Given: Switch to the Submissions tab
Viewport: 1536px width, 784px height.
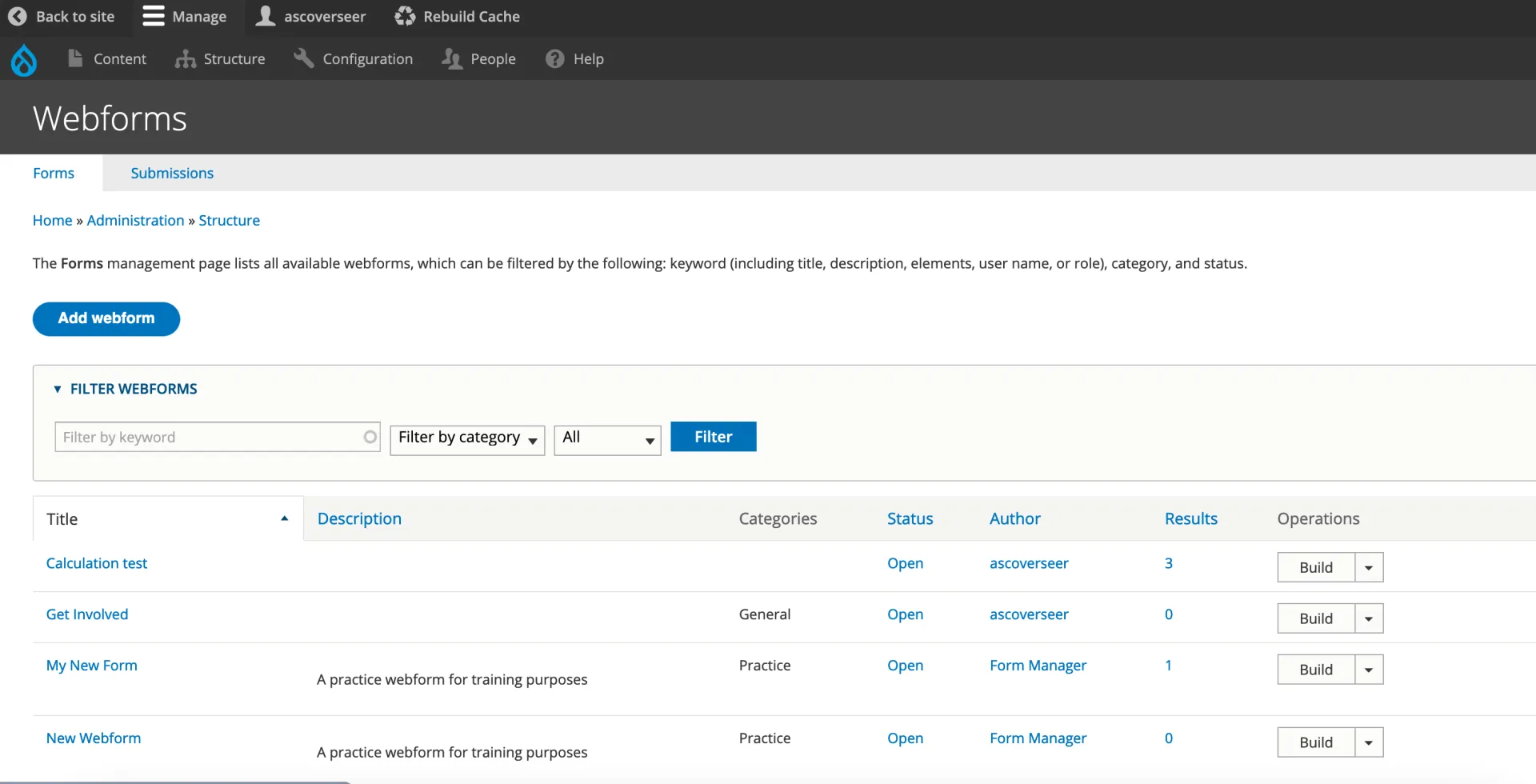Looking at the screenshot, I should [172, 173].
